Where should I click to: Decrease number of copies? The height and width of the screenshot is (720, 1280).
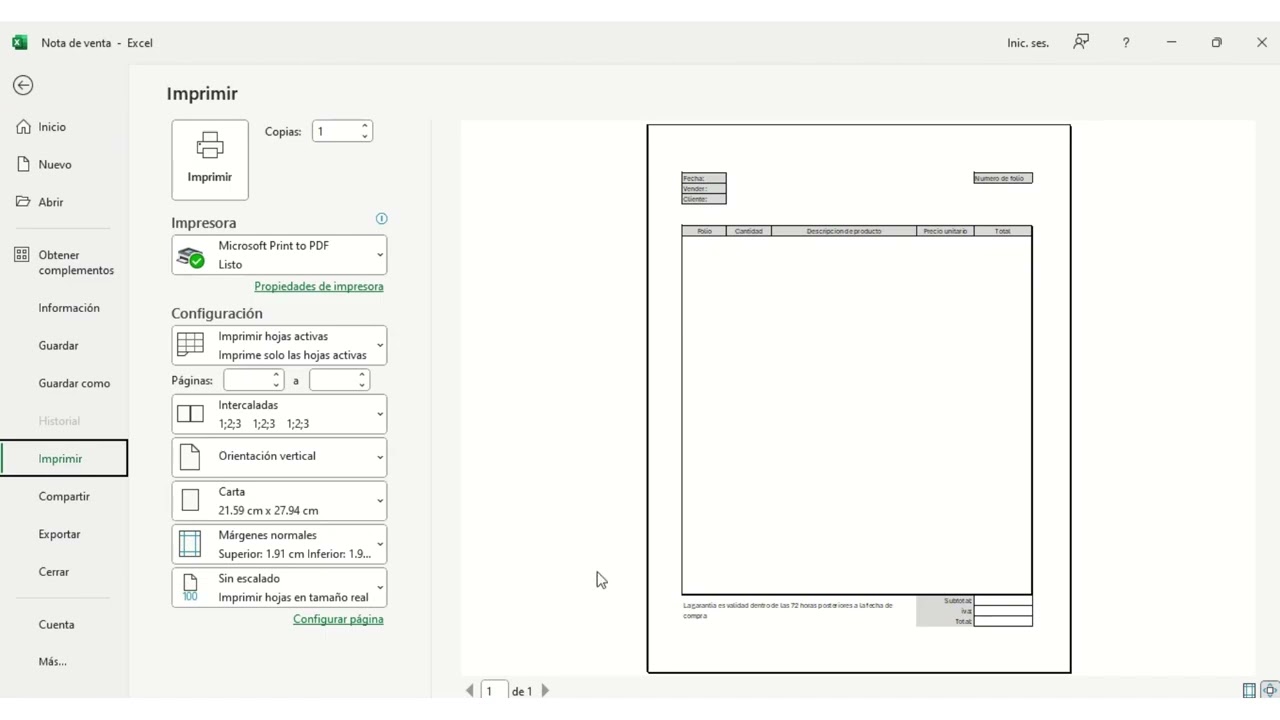pyautogui.click(x=365, y=136)
